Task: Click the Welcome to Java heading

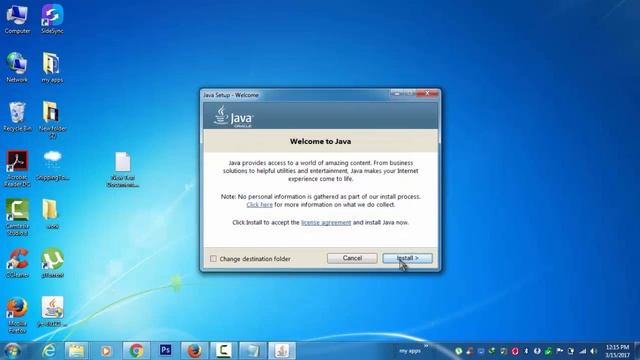Action: click(x=320, y=142)
